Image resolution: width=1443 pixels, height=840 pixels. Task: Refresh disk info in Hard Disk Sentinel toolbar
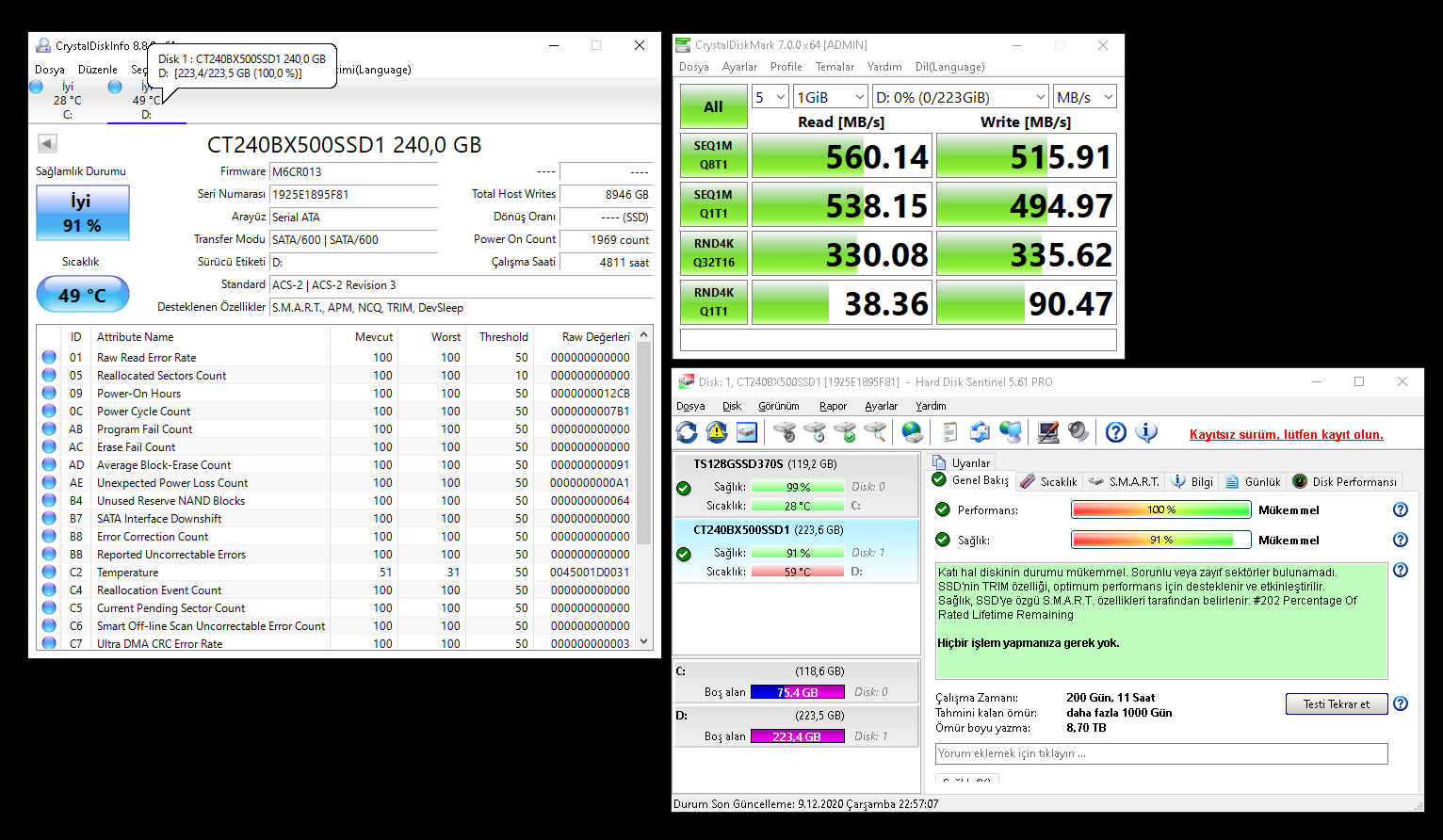(x=687, y=432)
